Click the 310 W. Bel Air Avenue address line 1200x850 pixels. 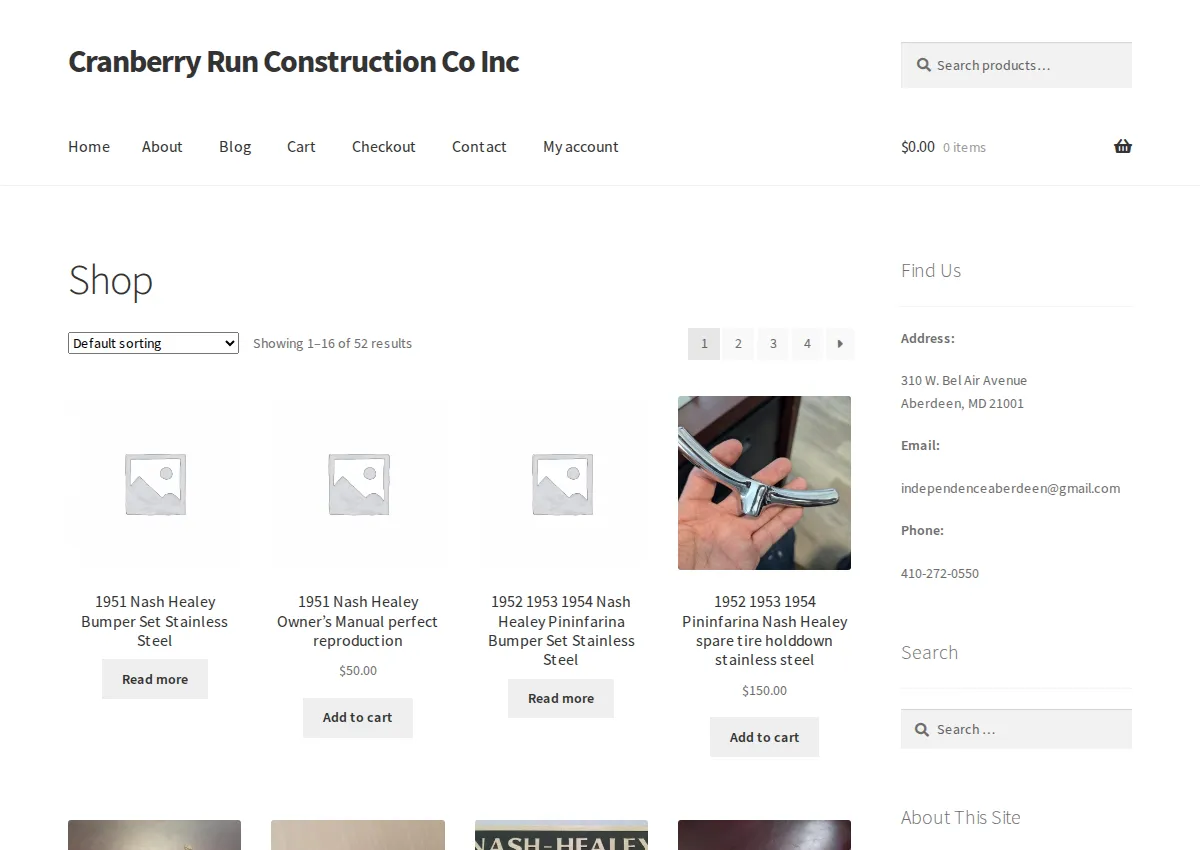click(x=964, y=380)
